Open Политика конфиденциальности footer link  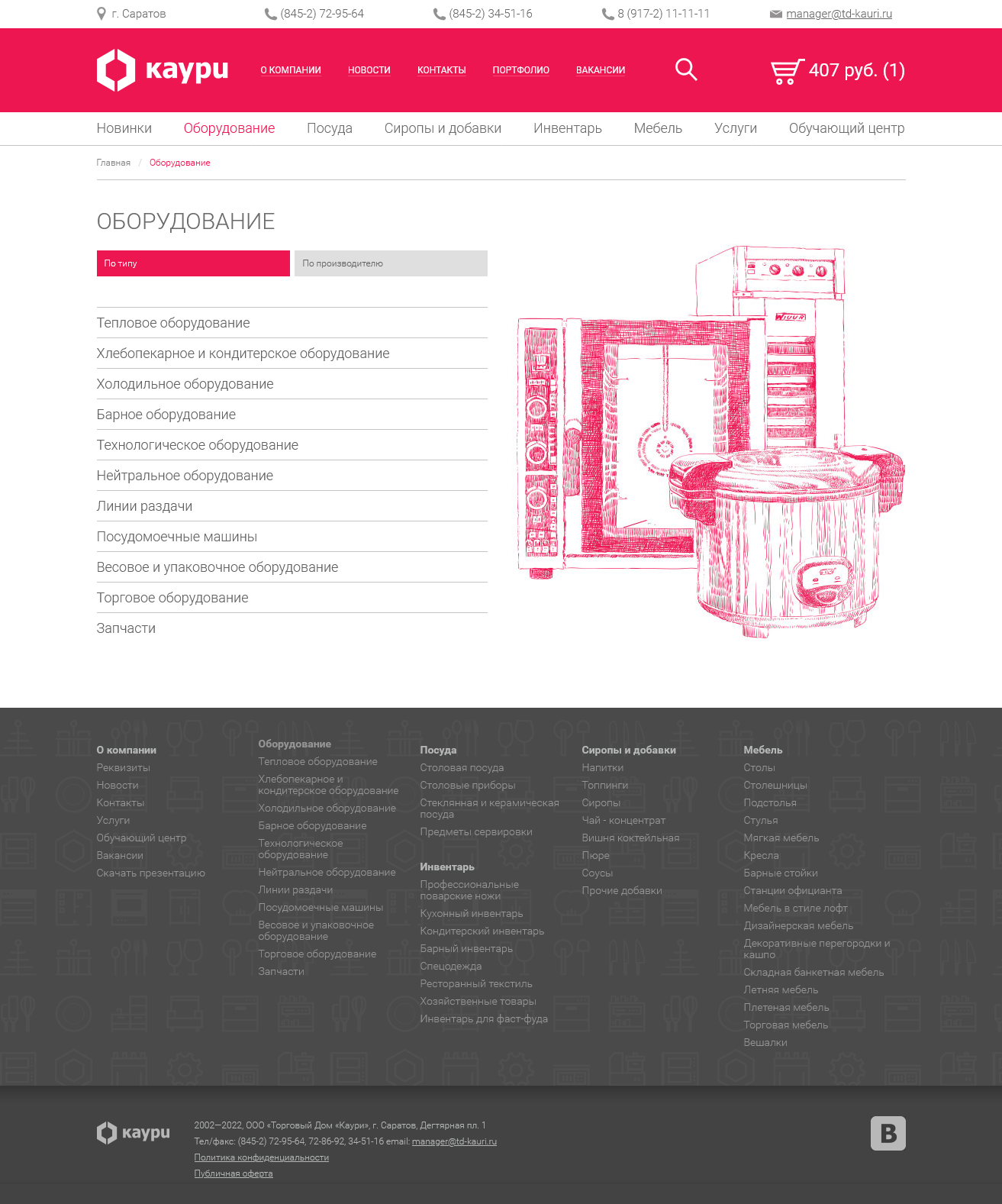(261, 1157)
